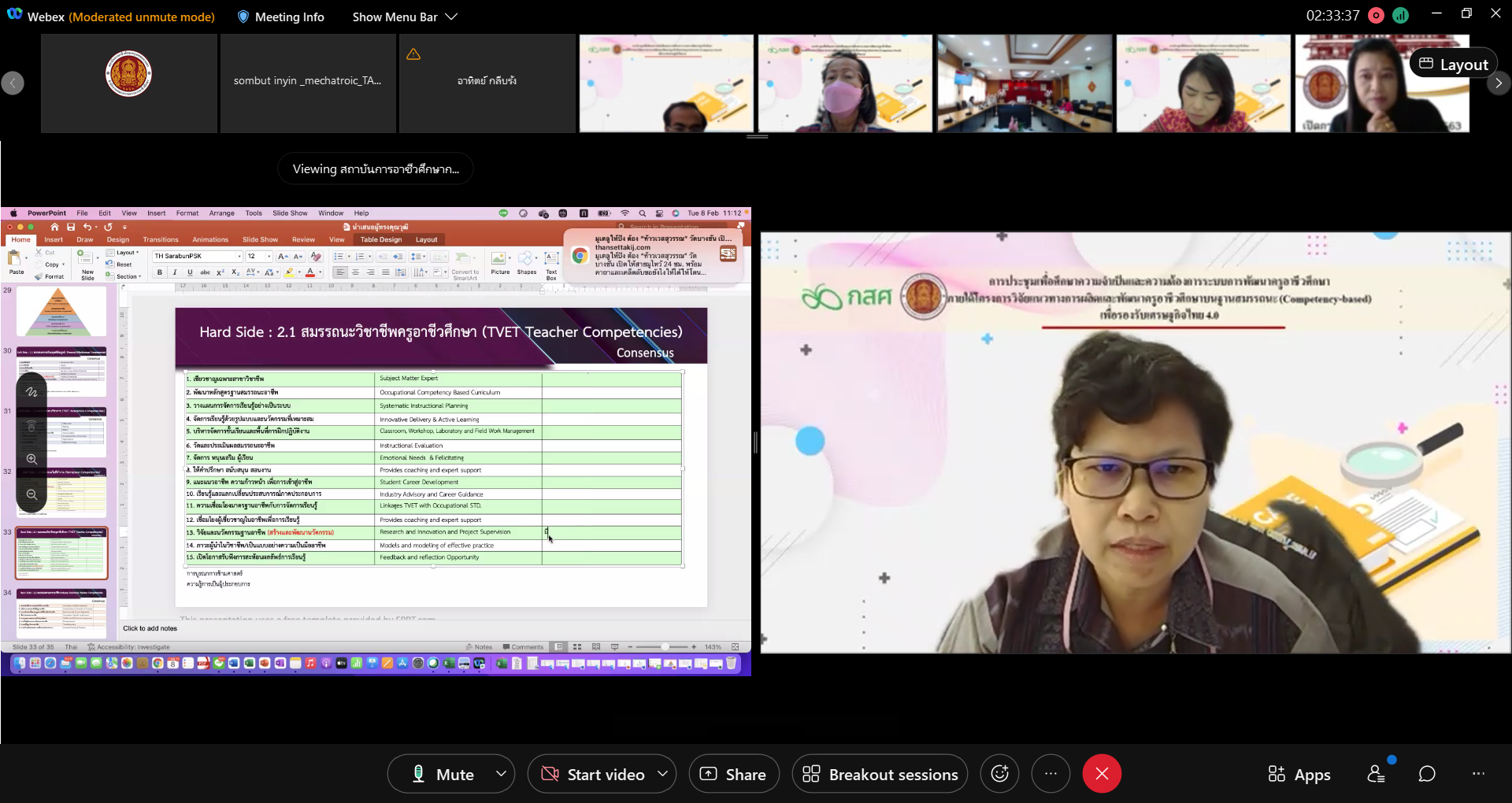The width and height of the screenshot is (1512, 803).
Task: Switch to Reading view in status bar
Action: [x=596, y=647]
